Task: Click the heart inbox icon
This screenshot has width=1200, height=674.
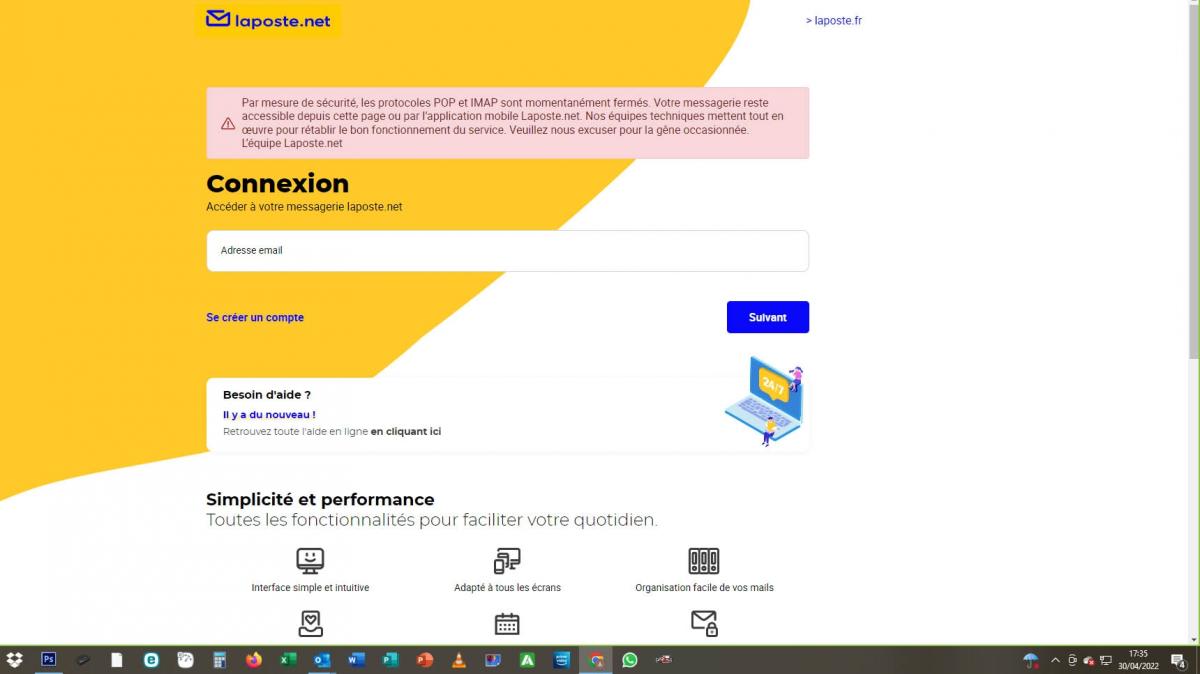Action: click(x=310, y=624)
